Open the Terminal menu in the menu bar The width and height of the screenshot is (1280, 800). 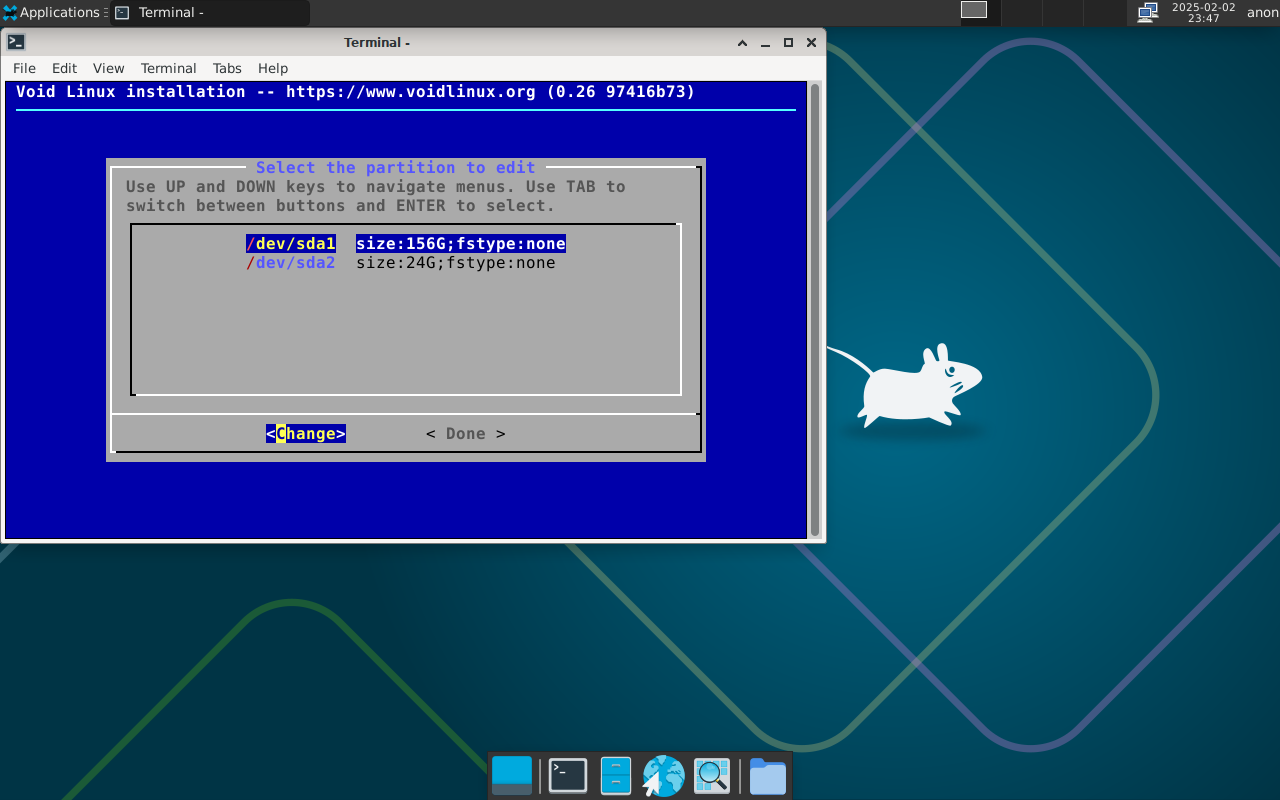[x=168, y=68]
